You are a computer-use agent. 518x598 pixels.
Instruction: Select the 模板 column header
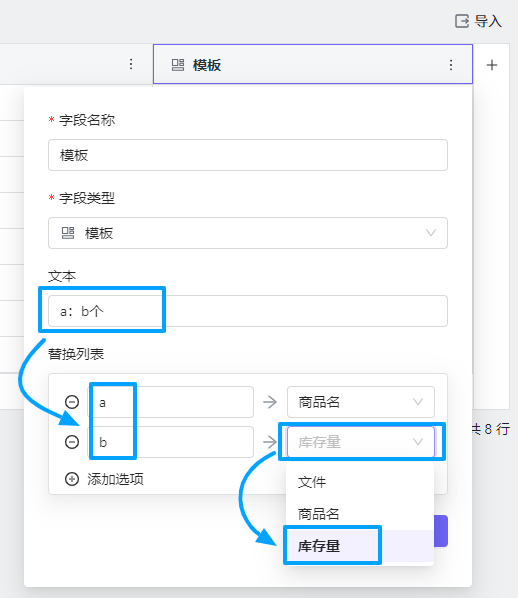click(313, 64)
